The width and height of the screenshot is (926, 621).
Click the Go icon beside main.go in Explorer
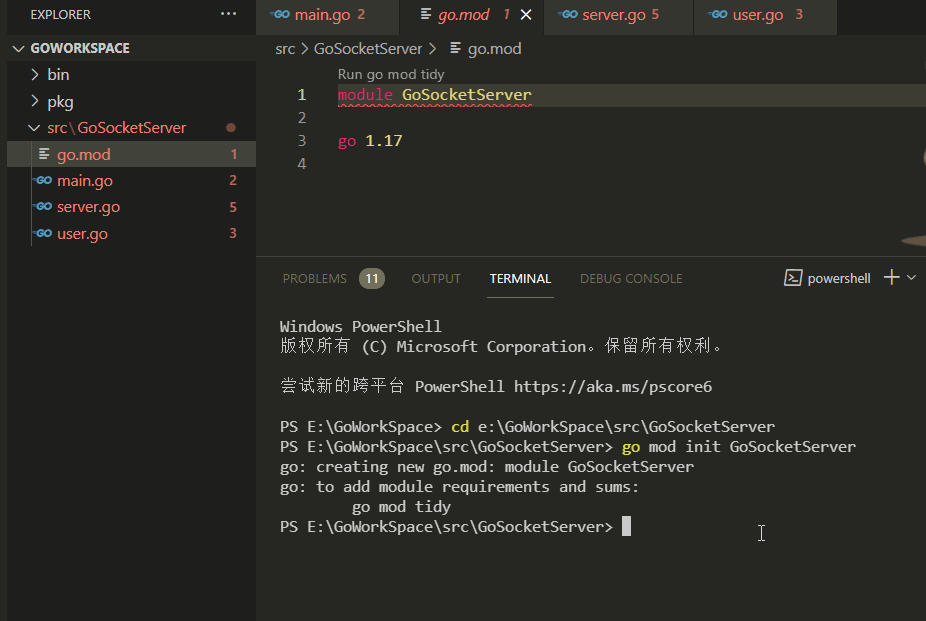click(44, 181)
